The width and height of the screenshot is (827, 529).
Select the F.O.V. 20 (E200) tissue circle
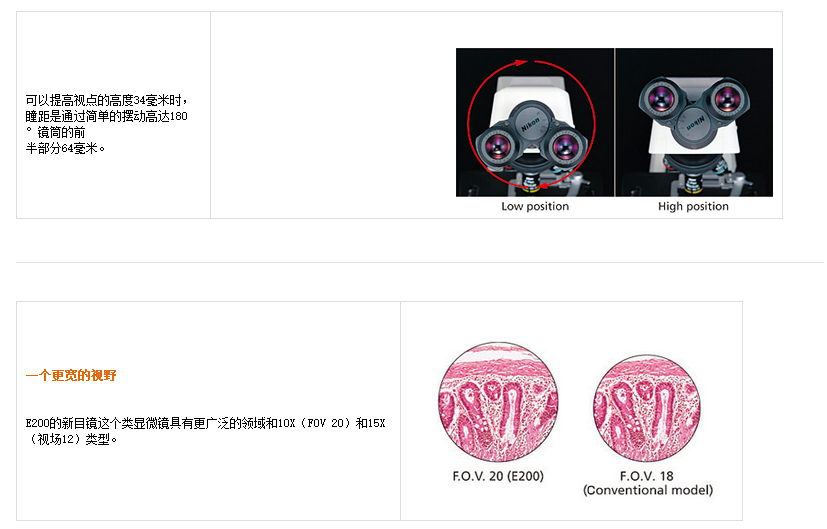click(498, 402)
